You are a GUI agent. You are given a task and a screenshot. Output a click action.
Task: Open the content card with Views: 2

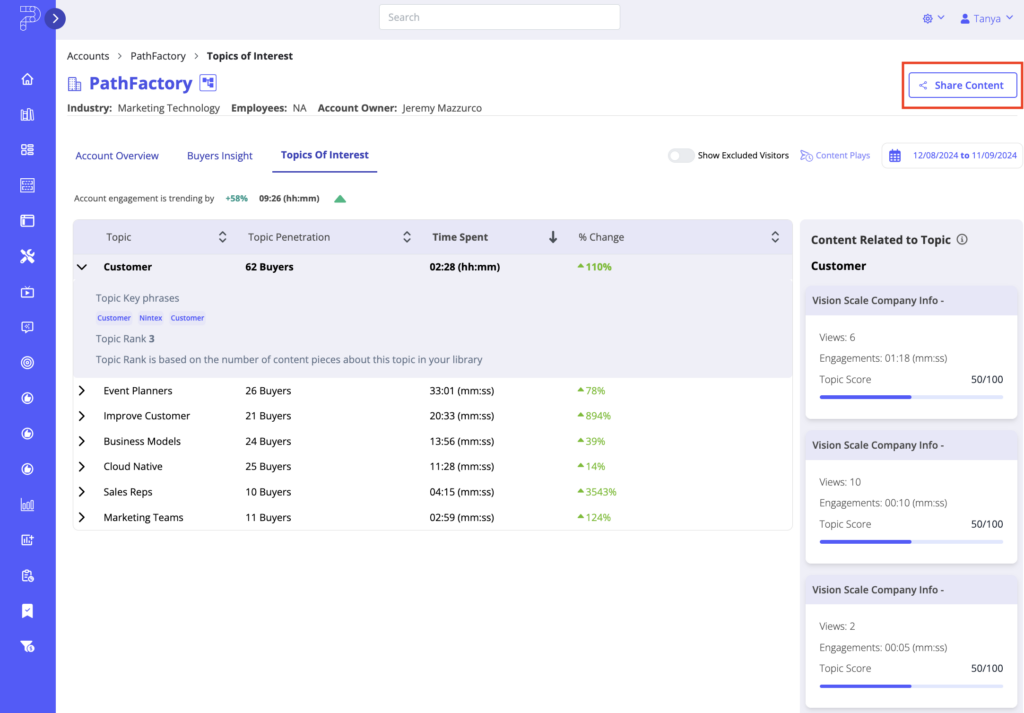911,642
